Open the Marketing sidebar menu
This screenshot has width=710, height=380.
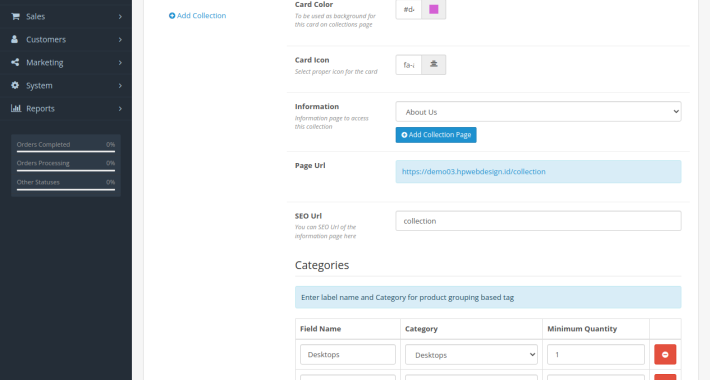click(x=66, y=63)
